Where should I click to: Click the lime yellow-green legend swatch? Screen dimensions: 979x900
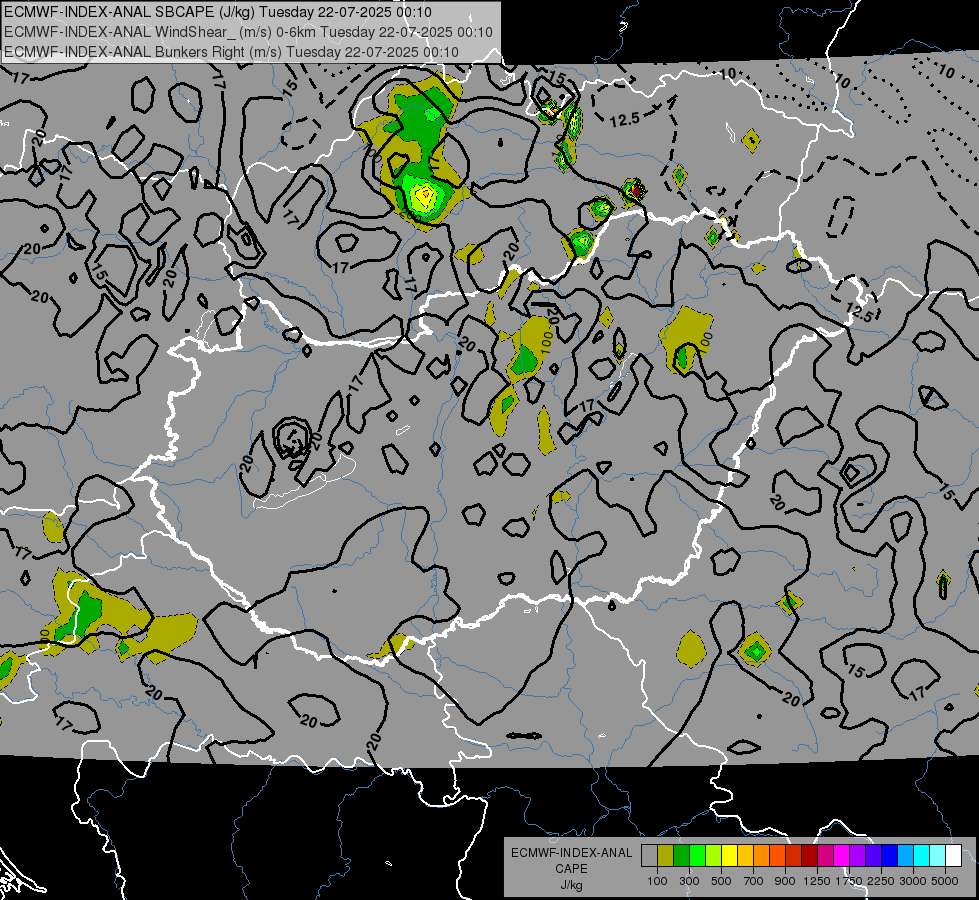pos(713,856)
